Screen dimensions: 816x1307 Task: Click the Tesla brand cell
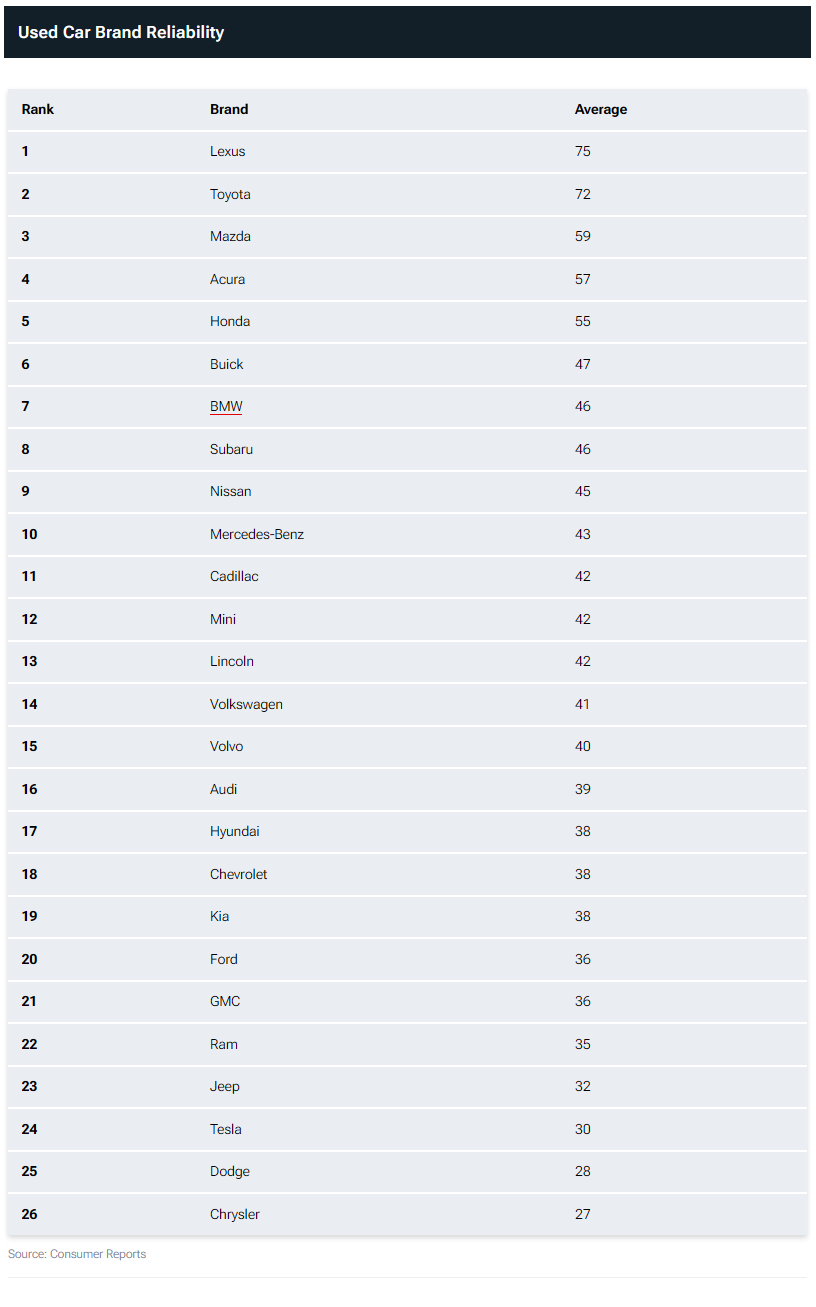pyautogui.click(x=226, y=1129)
